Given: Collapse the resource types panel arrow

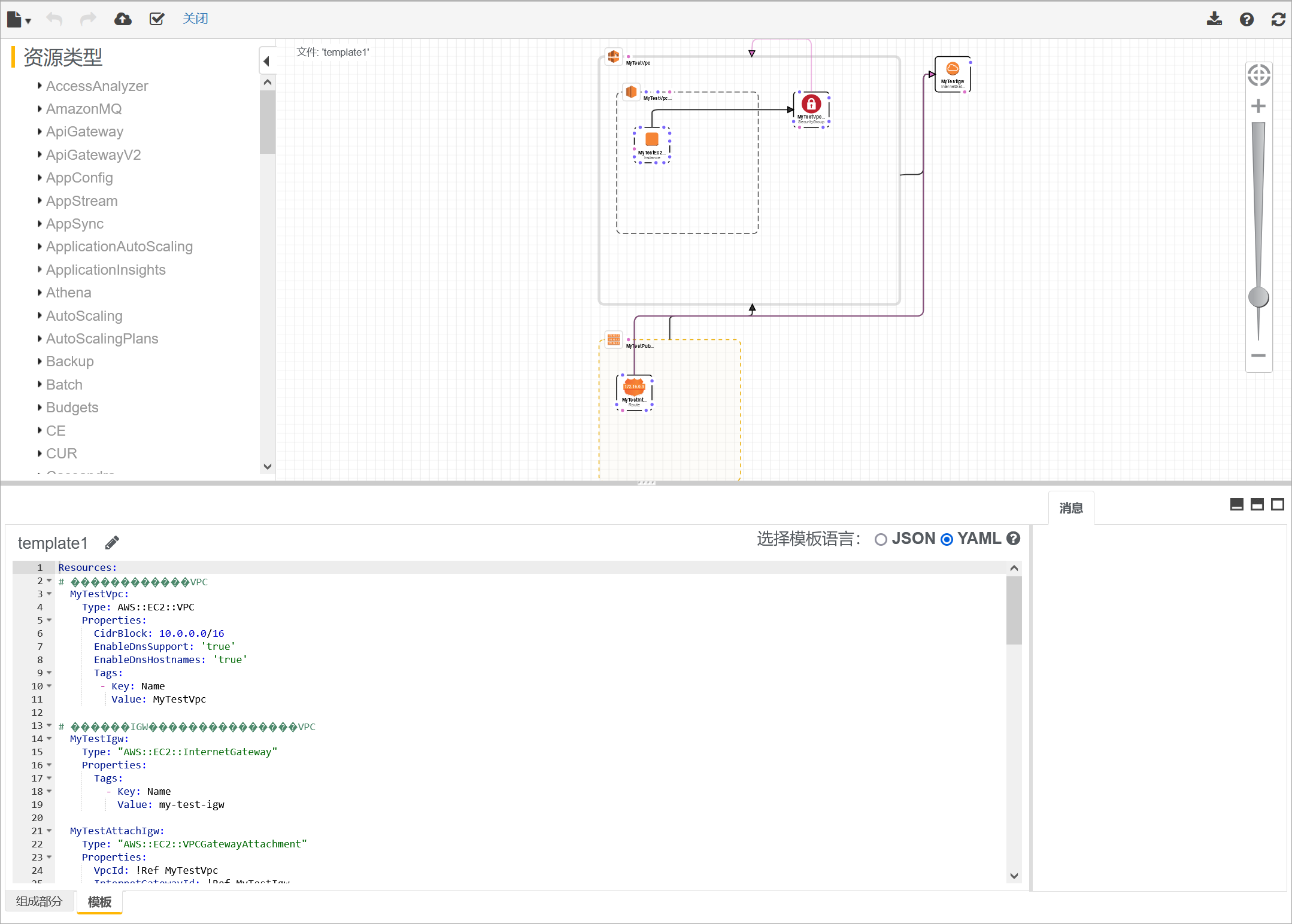Looking at the screenshot, I should coord(267,61).
